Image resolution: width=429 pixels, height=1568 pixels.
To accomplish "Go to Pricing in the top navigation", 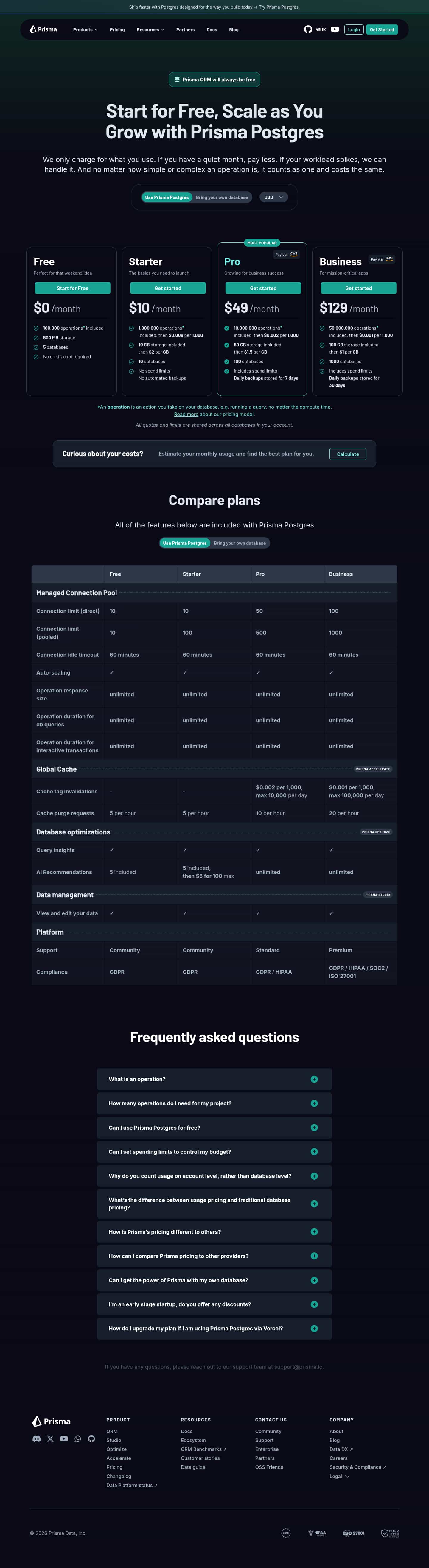I will [x=117, y=30].
